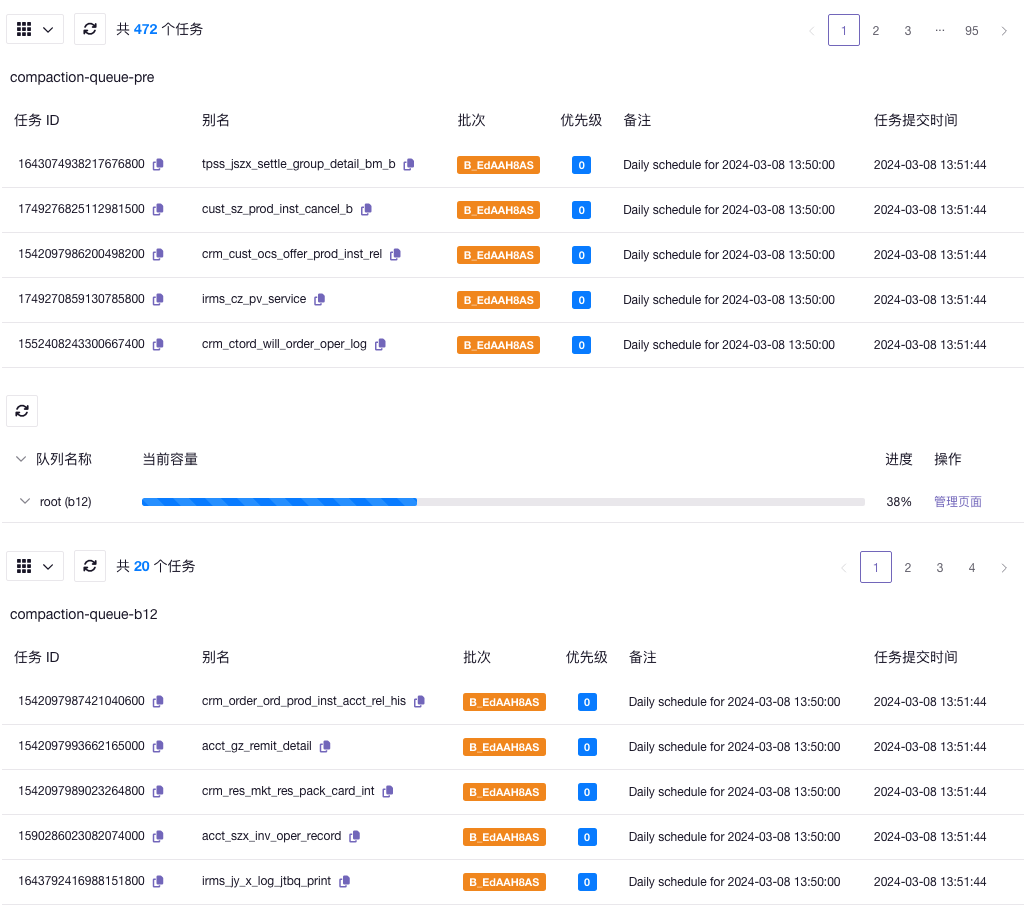
Task: Go to page 95 of top task list
Action: click(x=971, y=30)
